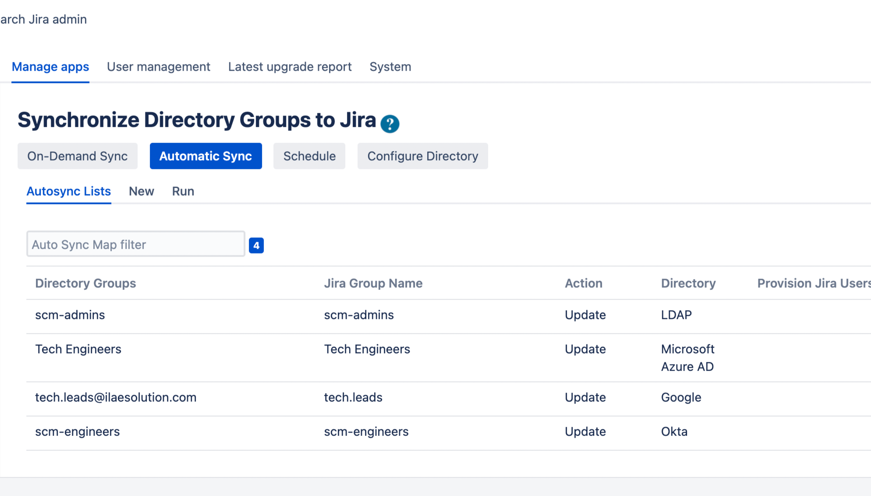
Task: Select the scm-engineers directory group row
Action: (x=77, y=432)
